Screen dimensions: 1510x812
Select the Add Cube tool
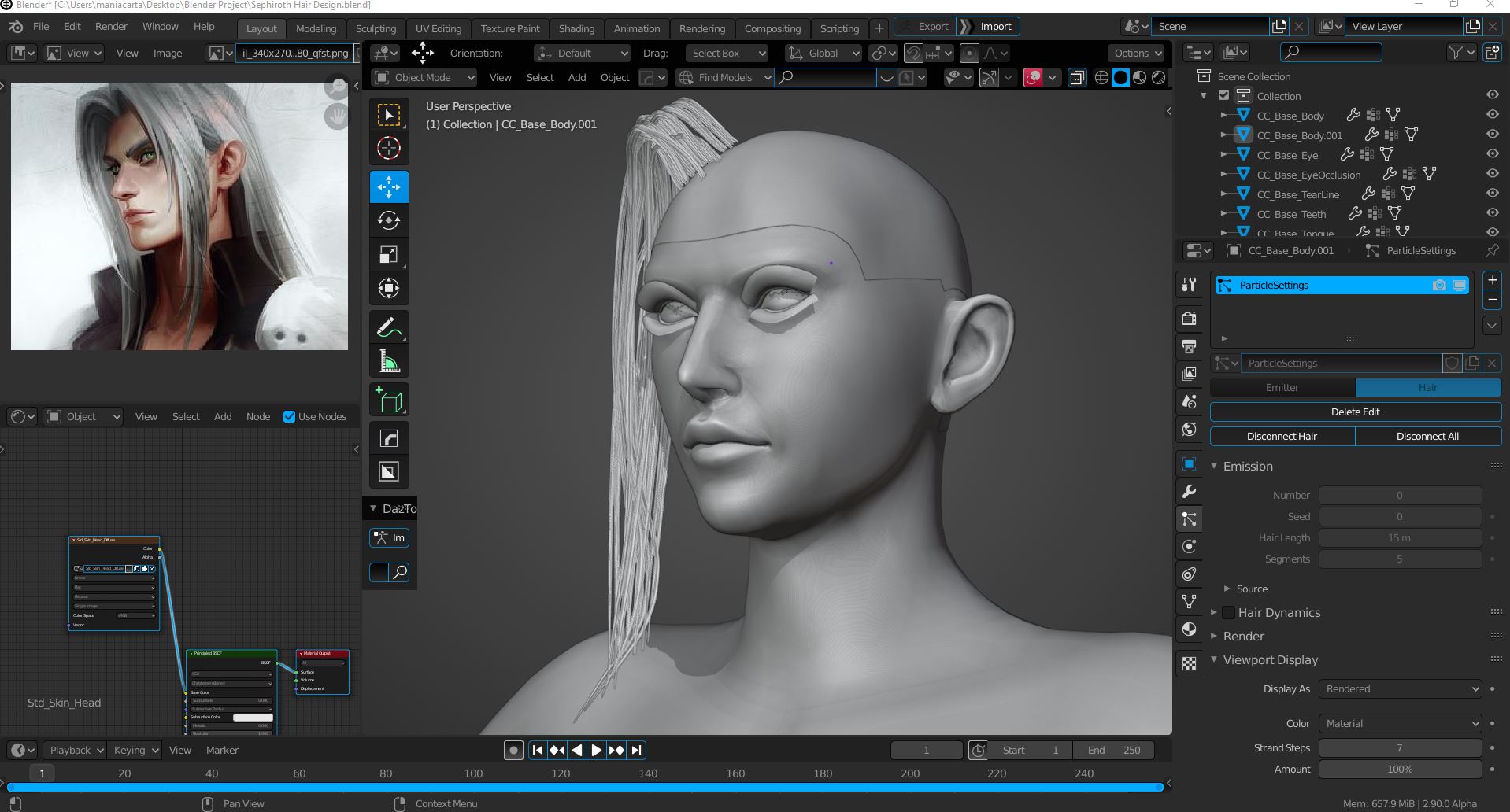(x=389, y=400)
